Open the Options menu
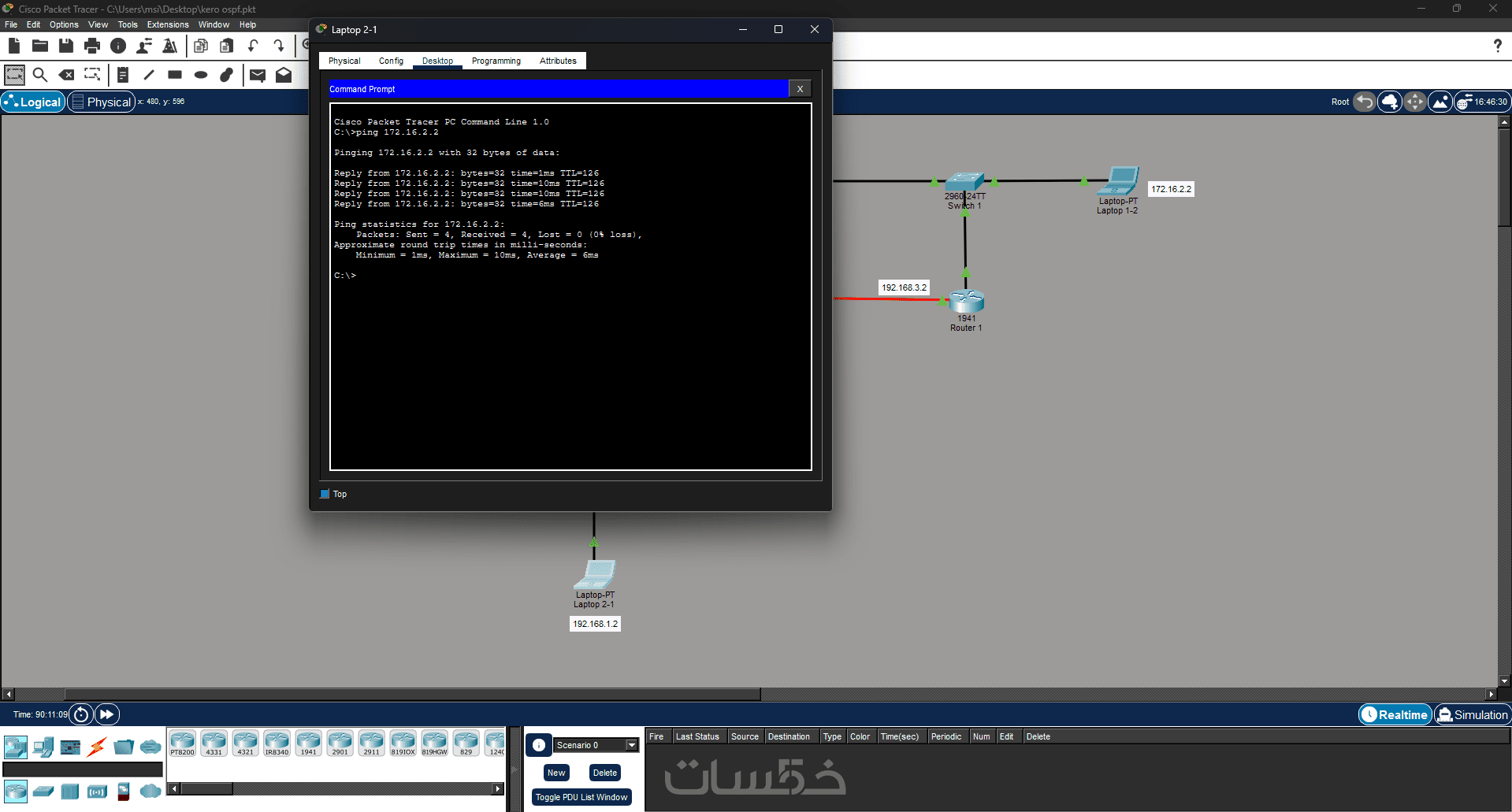This screenshot has width=1512, height=812. (64, 24)
